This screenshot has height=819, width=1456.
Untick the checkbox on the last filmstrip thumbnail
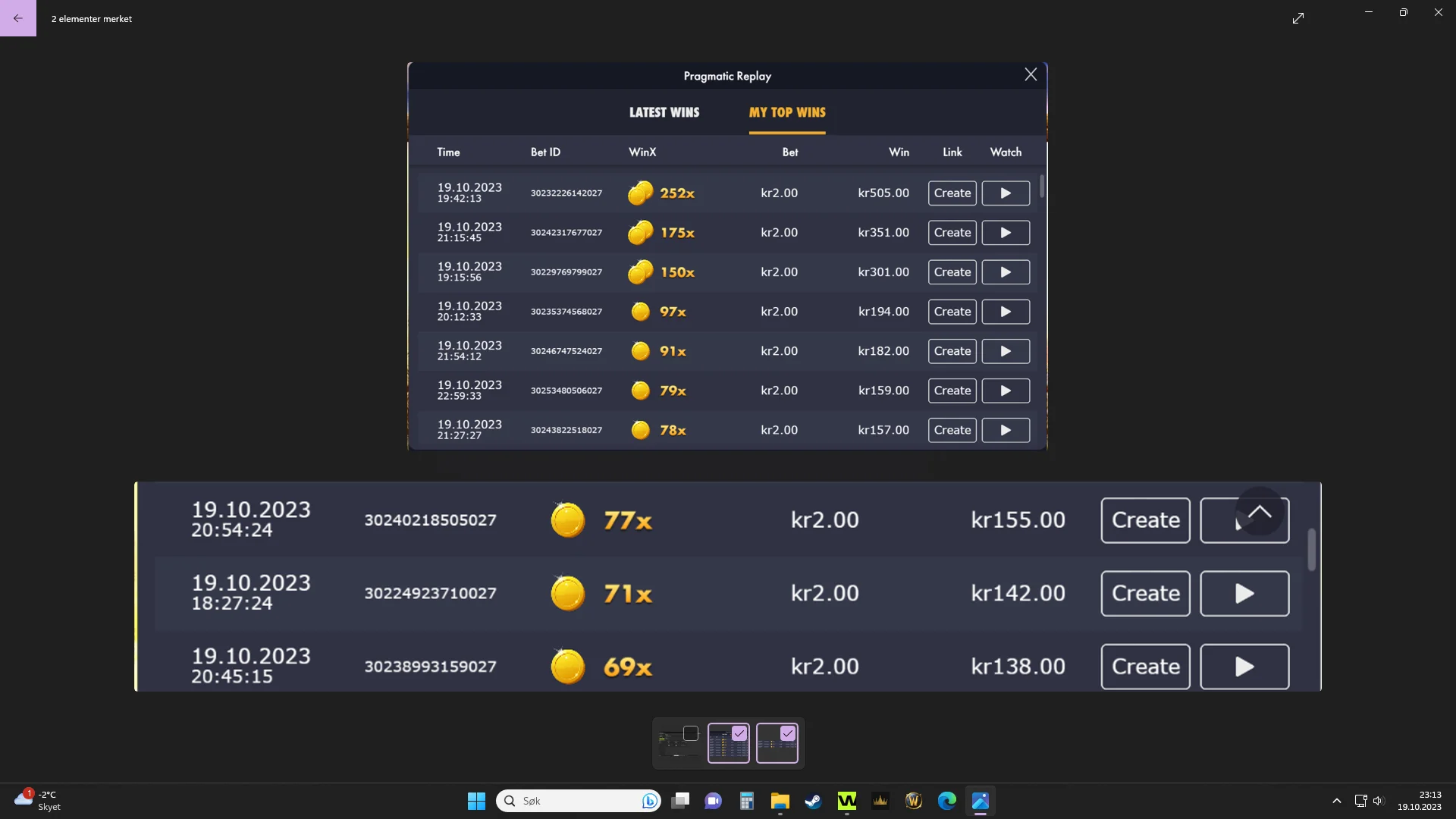(x=788, y=733)
